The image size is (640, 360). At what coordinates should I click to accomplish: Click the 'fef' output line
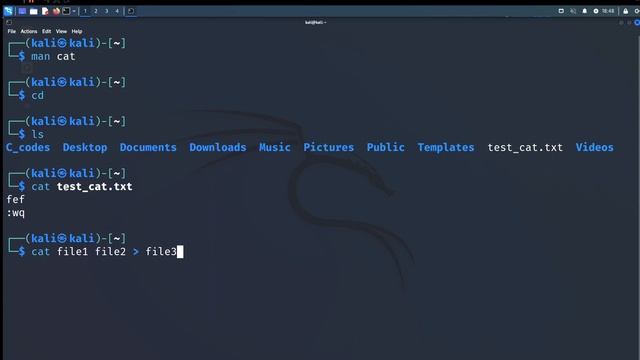point(16,200)
